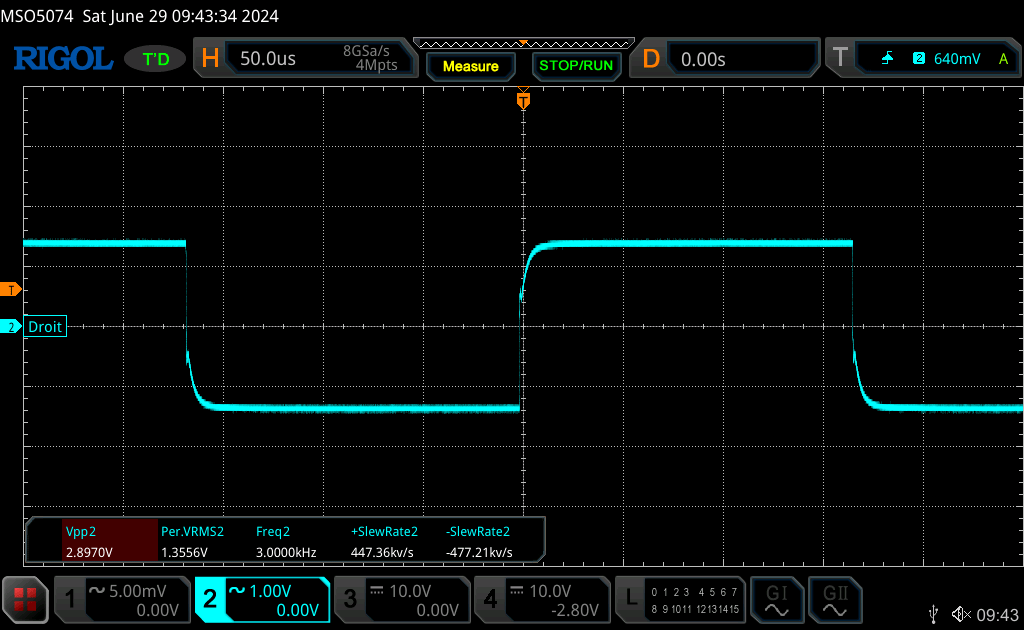Viewport: 1024px width, 630px height.
Task: Open the delay D settings
Action: click(x=651, y=59)
